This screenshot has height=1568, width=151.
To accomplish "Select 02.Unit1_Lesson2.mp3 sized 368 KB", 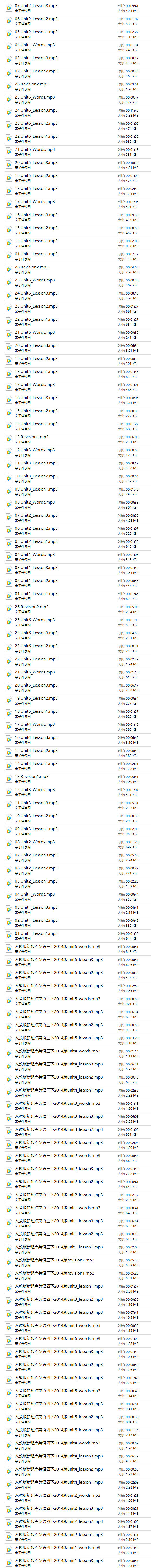I will tap(75, 74).
